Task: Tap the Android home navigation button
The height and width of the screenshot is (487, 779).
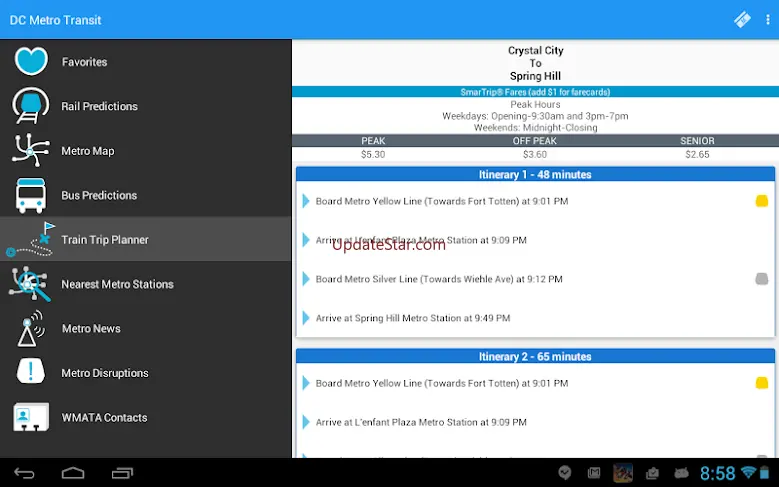Action: (x=73, y=473)
